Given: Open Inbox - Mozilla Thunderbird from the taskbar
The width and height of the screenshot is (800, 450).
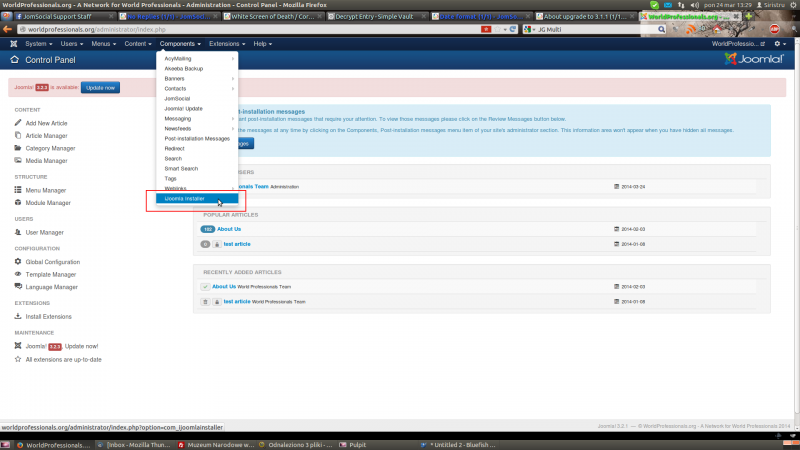Looking at the screenshot, I should [134, 445].
